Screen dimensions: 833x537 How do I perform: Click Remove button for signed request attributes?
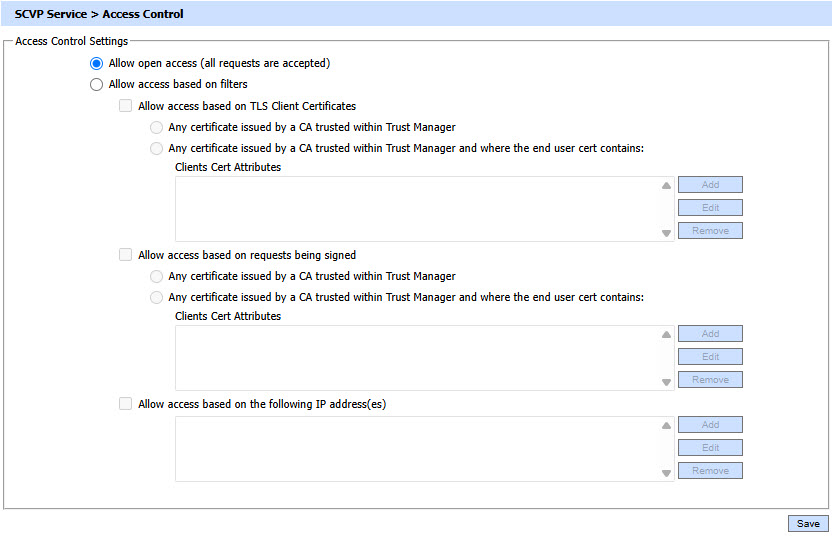point(710,380)
